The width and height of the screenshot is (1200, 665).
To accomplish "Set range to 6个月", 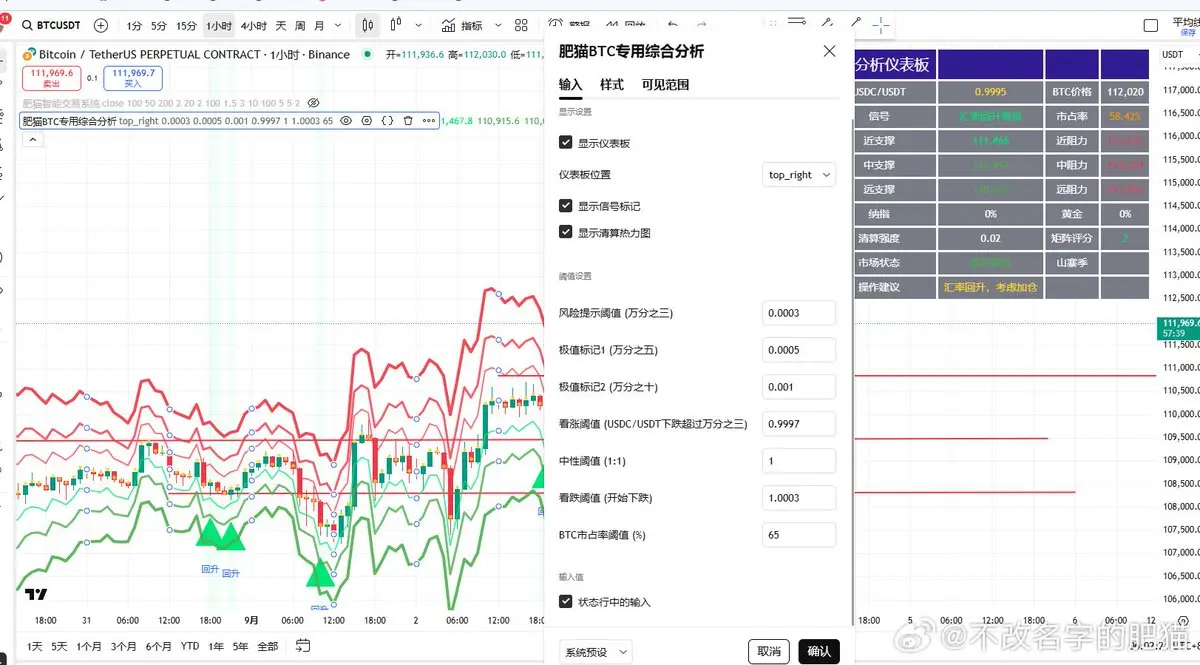I will coord(158,646).
